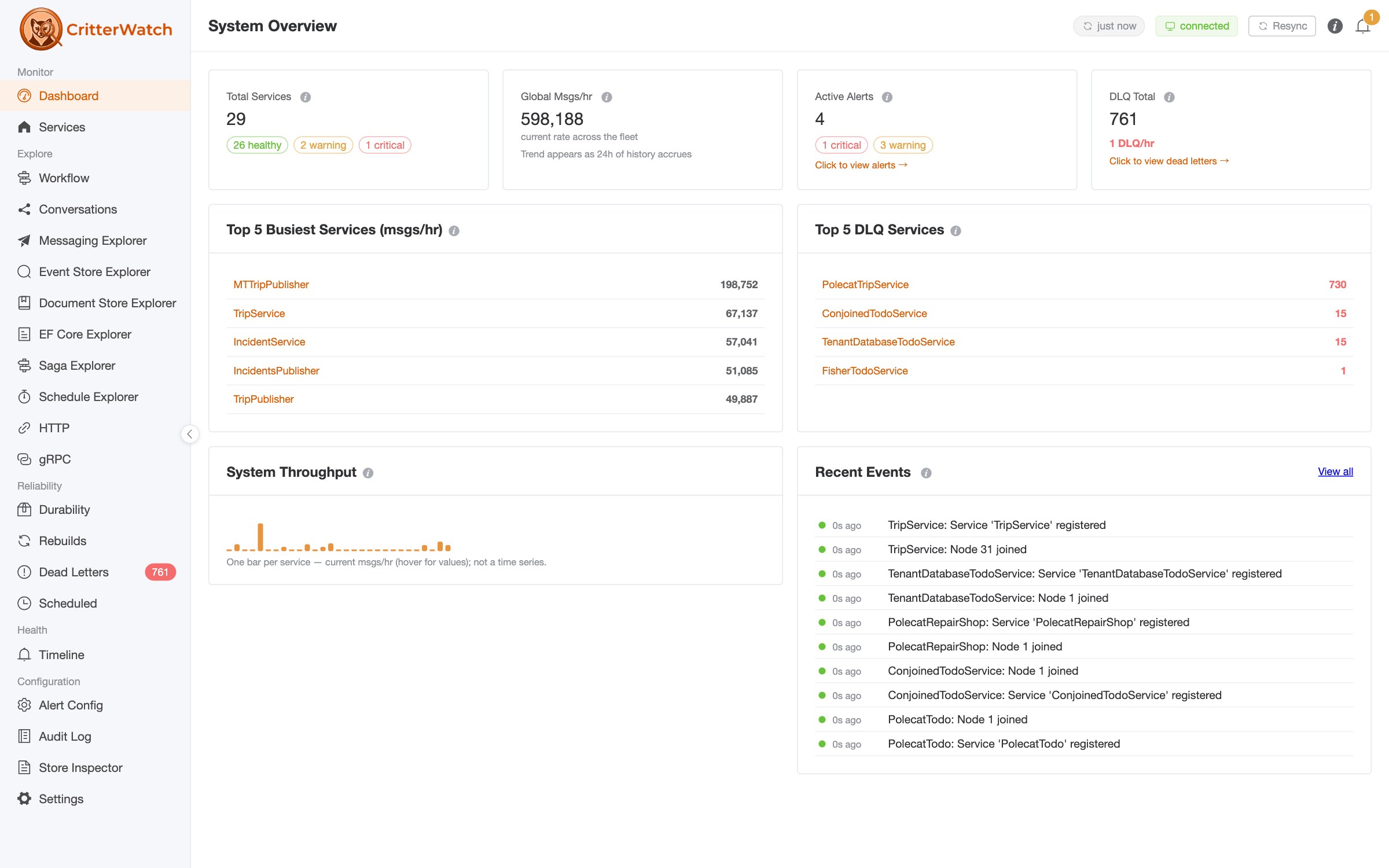Open Settings in the sidebar
1389x868 pixels.
[95, 799]
